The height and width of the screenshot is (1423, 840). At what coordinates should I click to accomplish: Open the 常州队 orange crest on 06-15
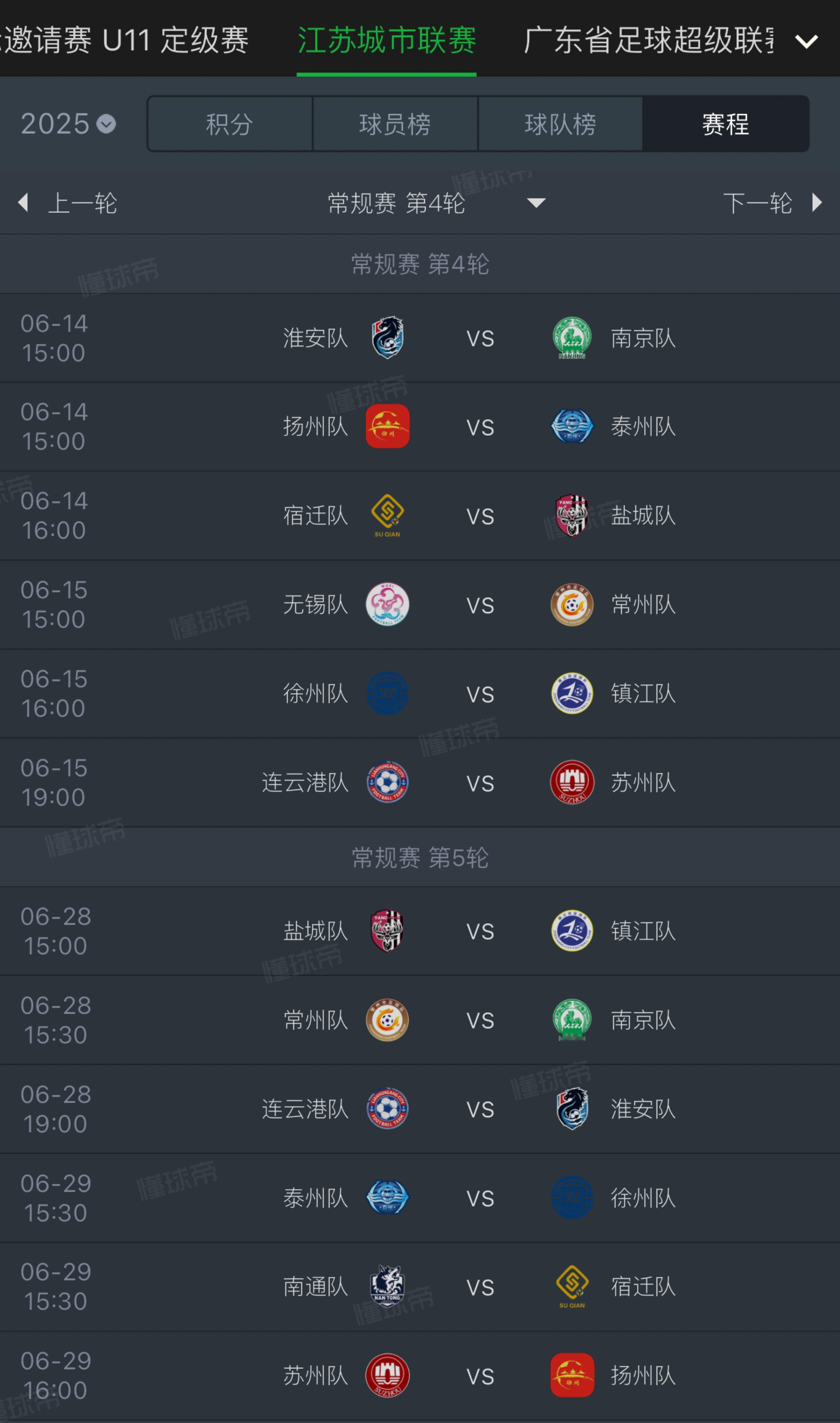click(x=572, y=604)
